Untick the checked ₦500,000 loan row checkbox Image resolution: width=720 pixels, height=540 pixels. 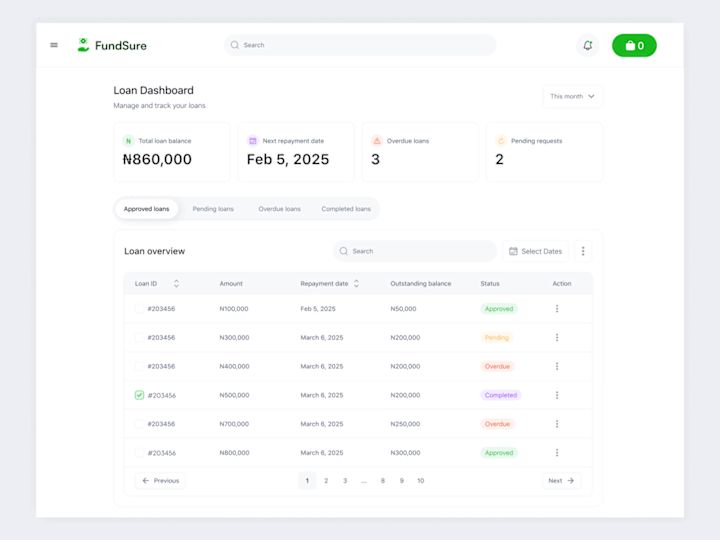click(x=139, y=395)
